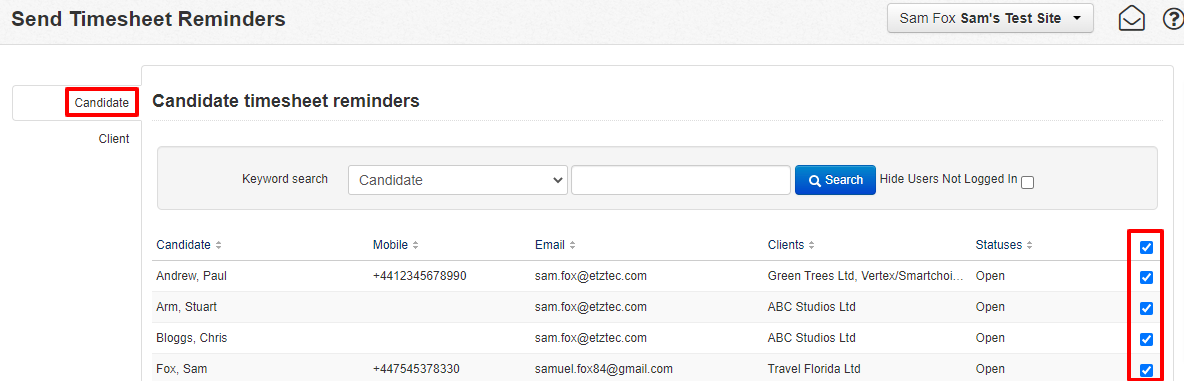
Task: Uncheck the checkbox for Andrew, Paul
Action: [x=1146, y=277]
